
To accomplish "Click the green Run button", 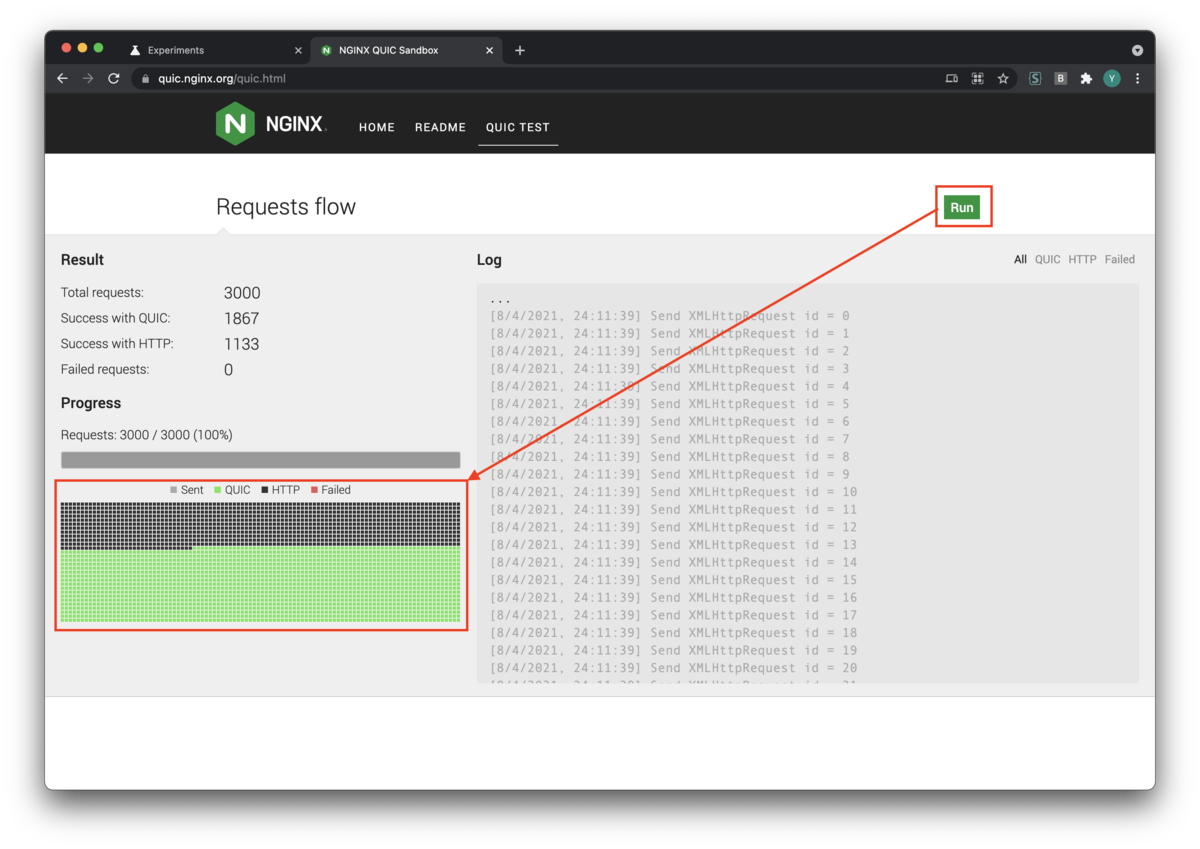I will (962, 207).
